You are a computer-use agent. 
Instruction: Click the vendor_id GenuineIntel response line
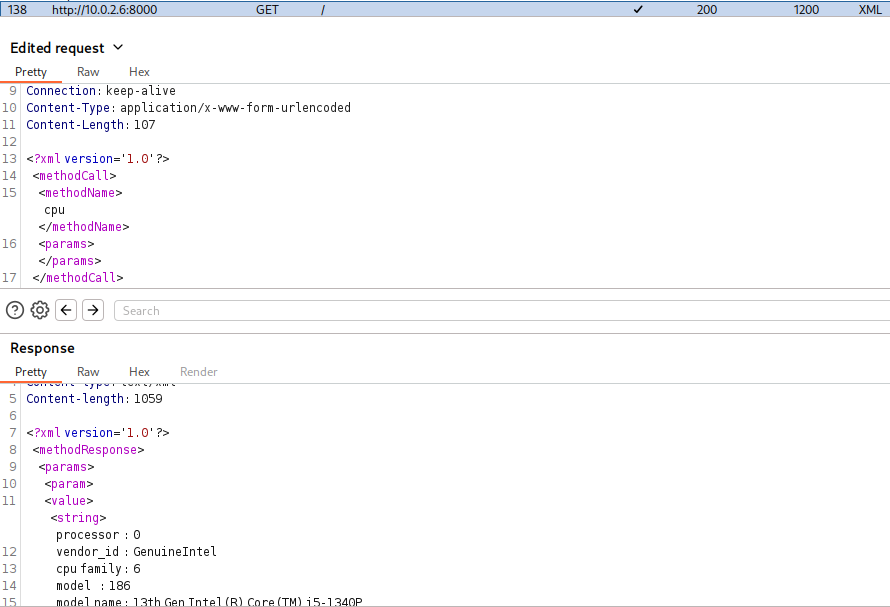pyautogui.click(x=136, y=551)
